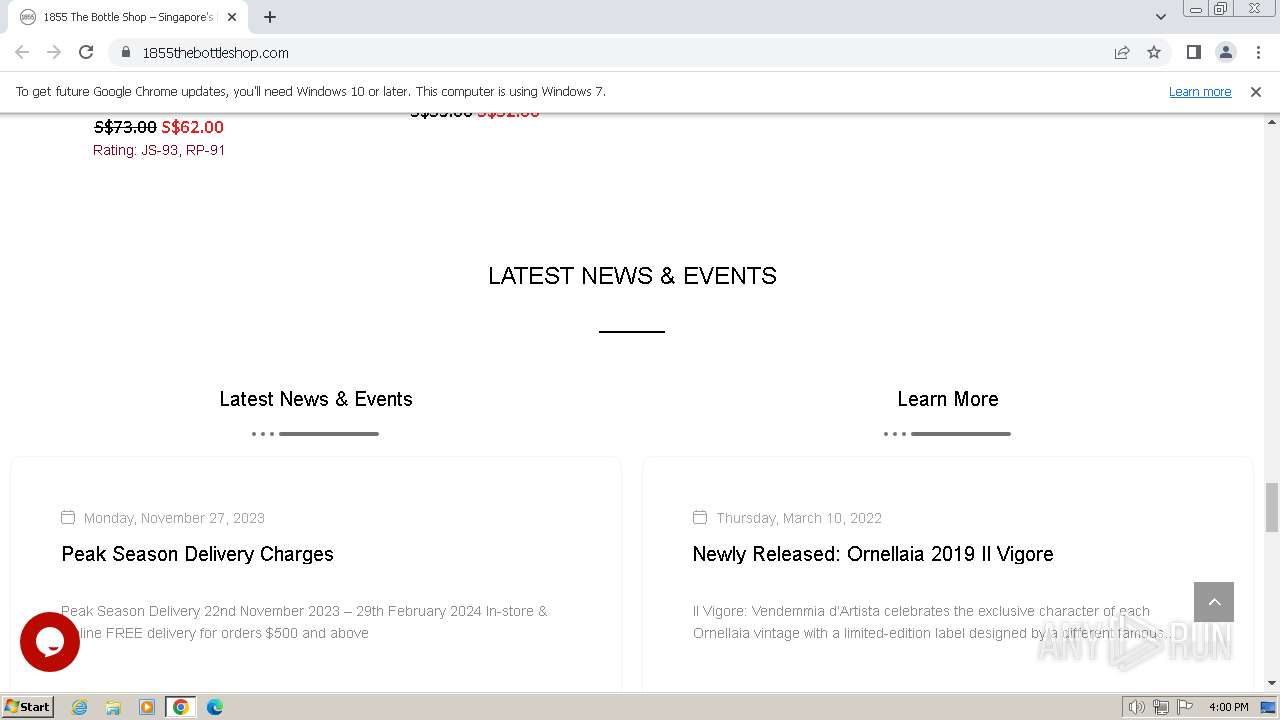
Task: Reload the page with the refresh icon
Action: 86,52
